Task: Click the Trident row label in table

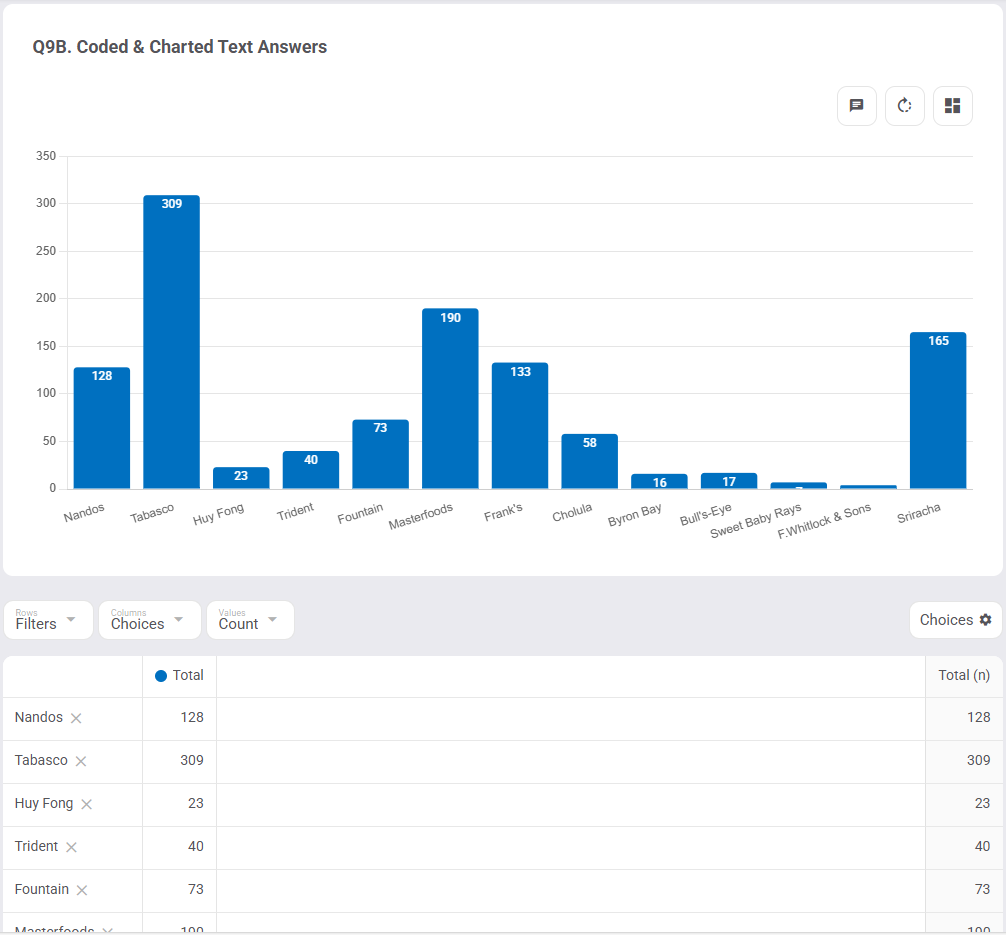Action: [x=36, y=846]
